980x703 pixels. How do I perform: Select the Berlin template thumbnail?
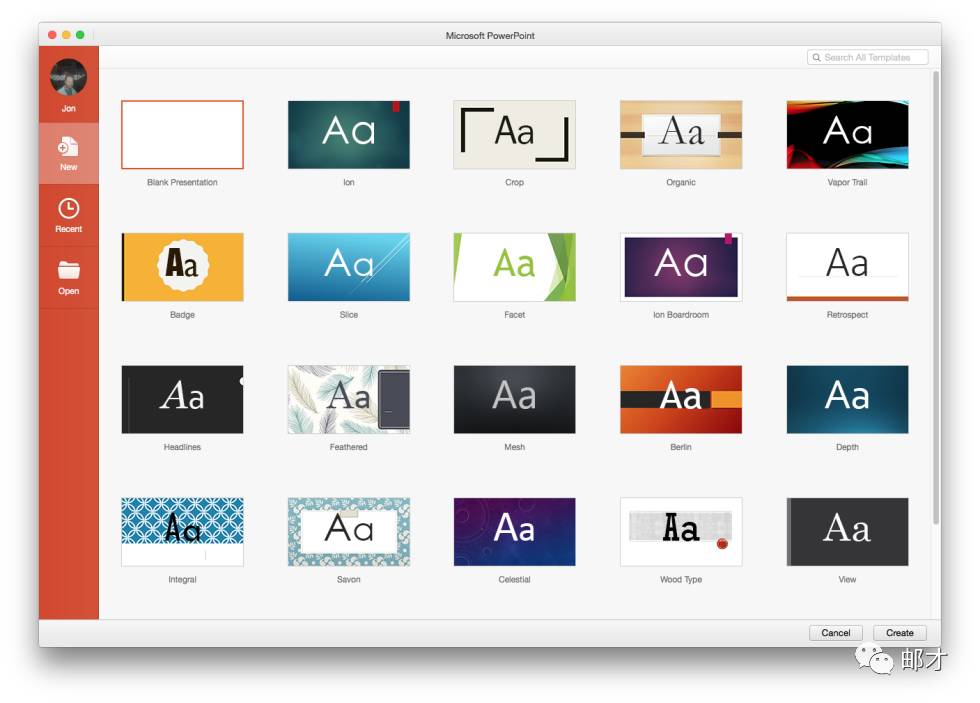[681, 399]
